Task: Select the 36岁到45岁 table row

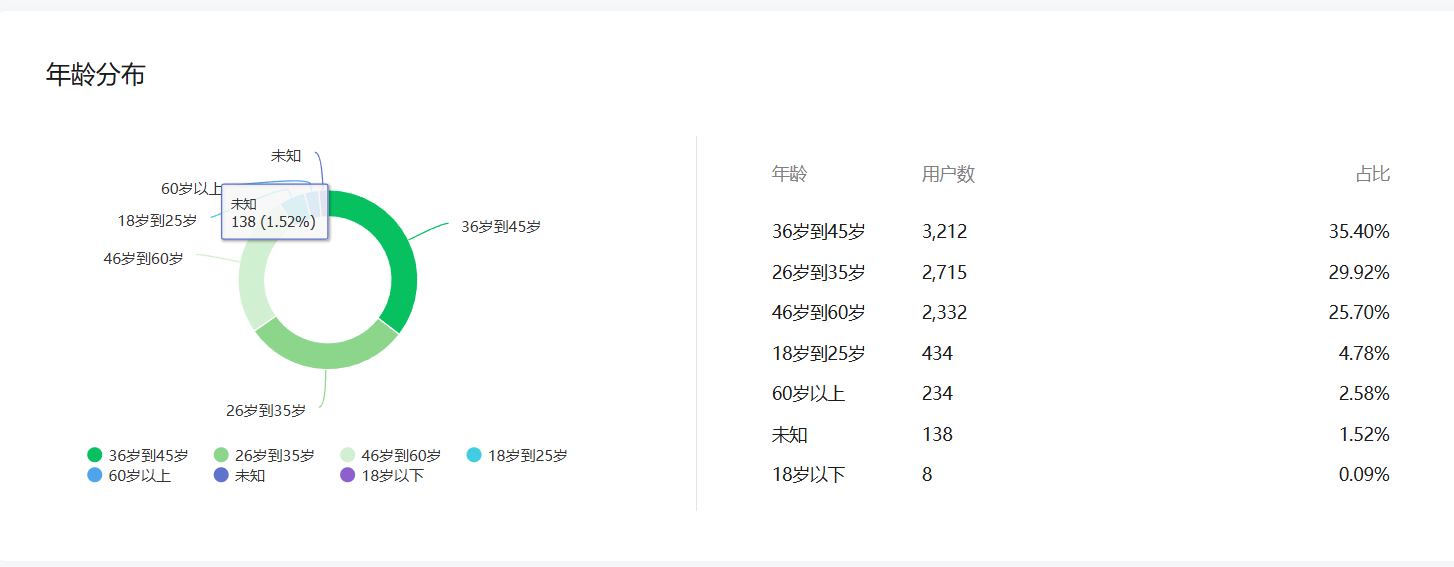Action: [x=1080, y=232]
